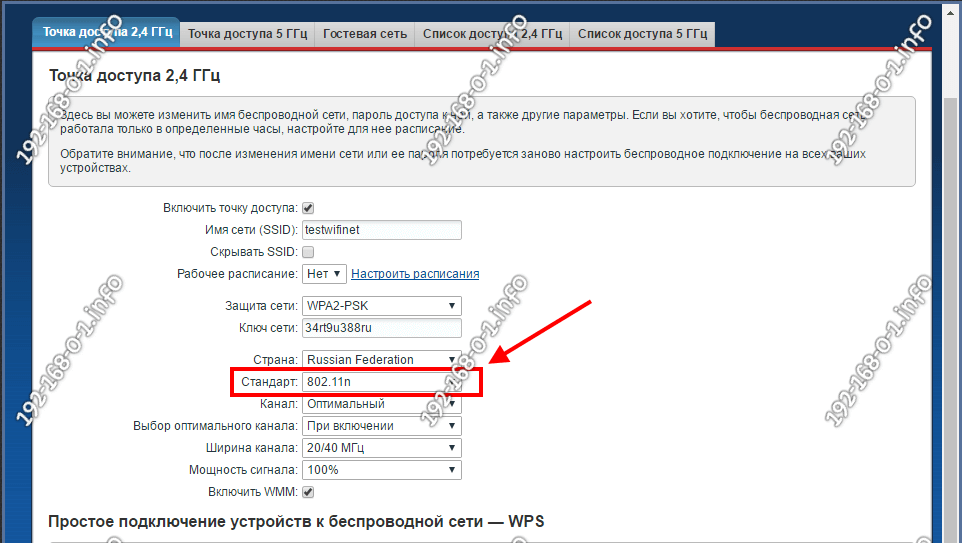The image size is (962, 543).
Task: Open the Канал Оптимальный dropdown
Action: tap(382, 404)
